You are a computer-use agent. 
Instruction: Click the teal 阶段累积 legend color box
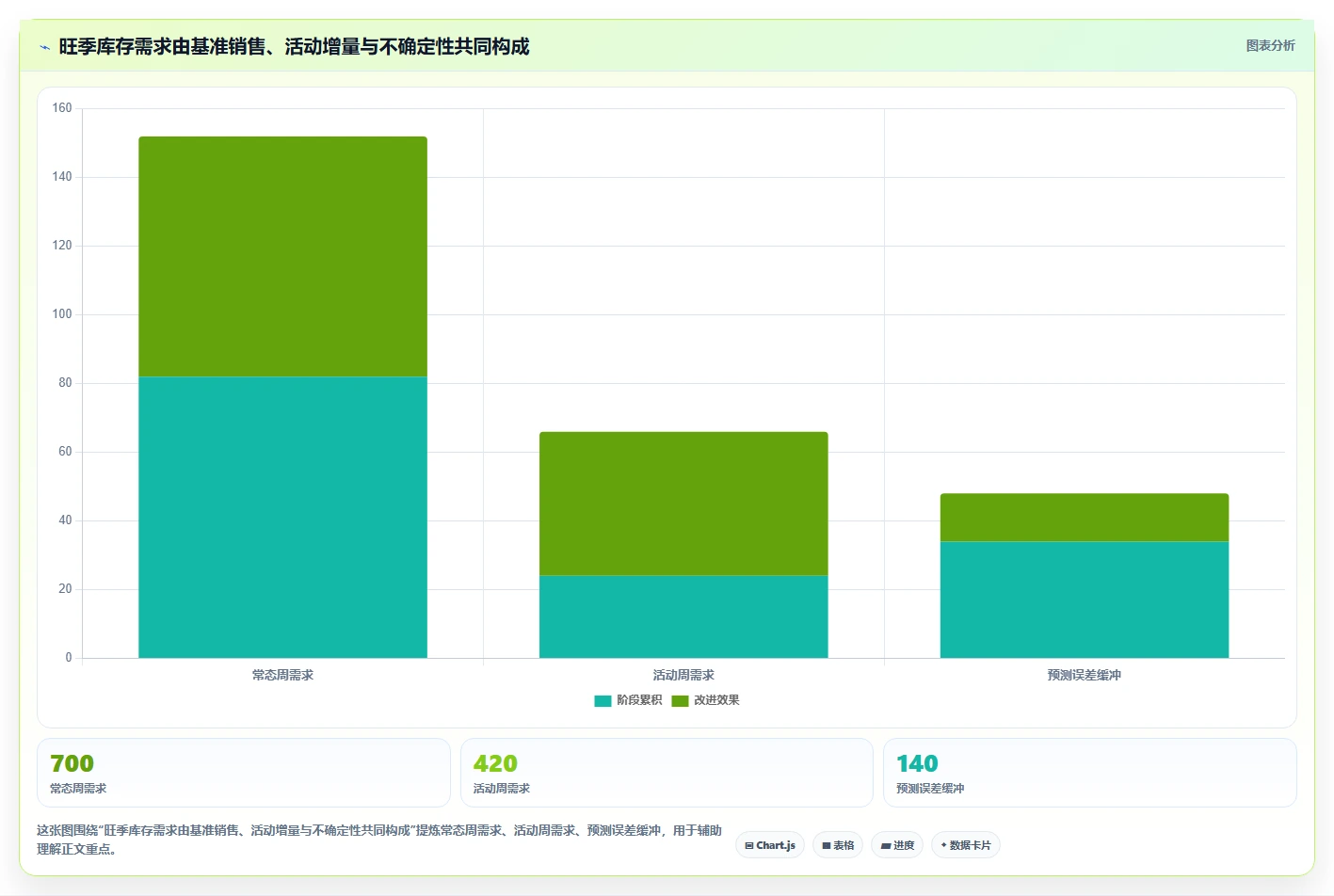[603, 701]
